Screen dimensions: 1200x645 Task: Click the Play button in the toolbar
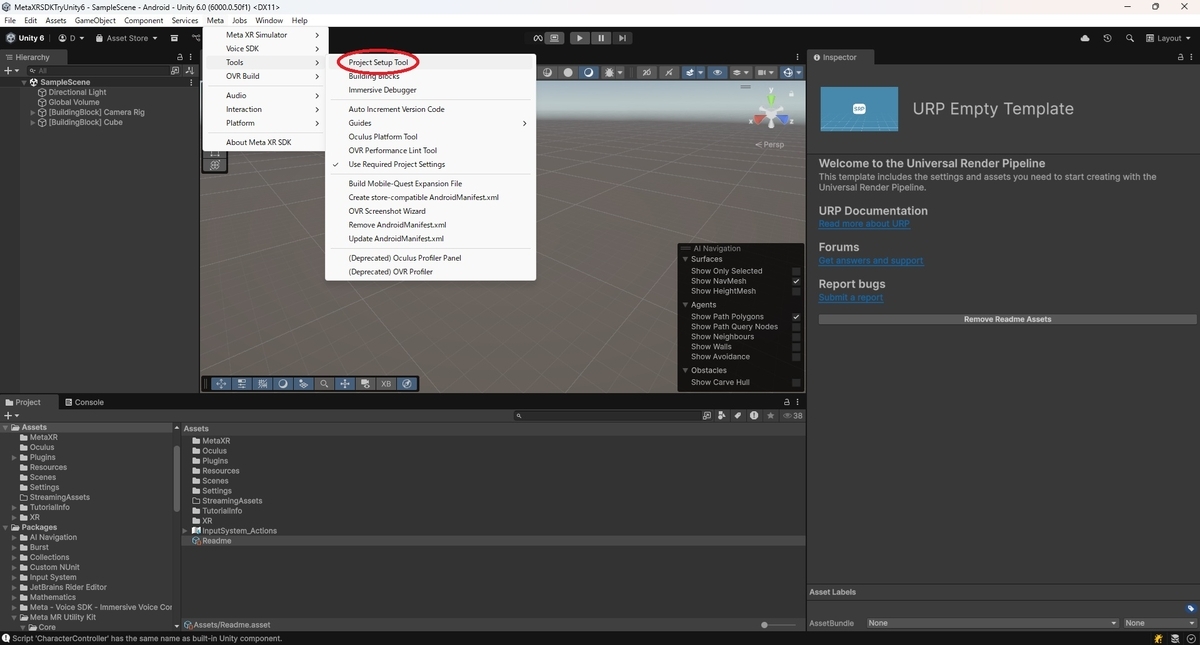tap(579, 38)
